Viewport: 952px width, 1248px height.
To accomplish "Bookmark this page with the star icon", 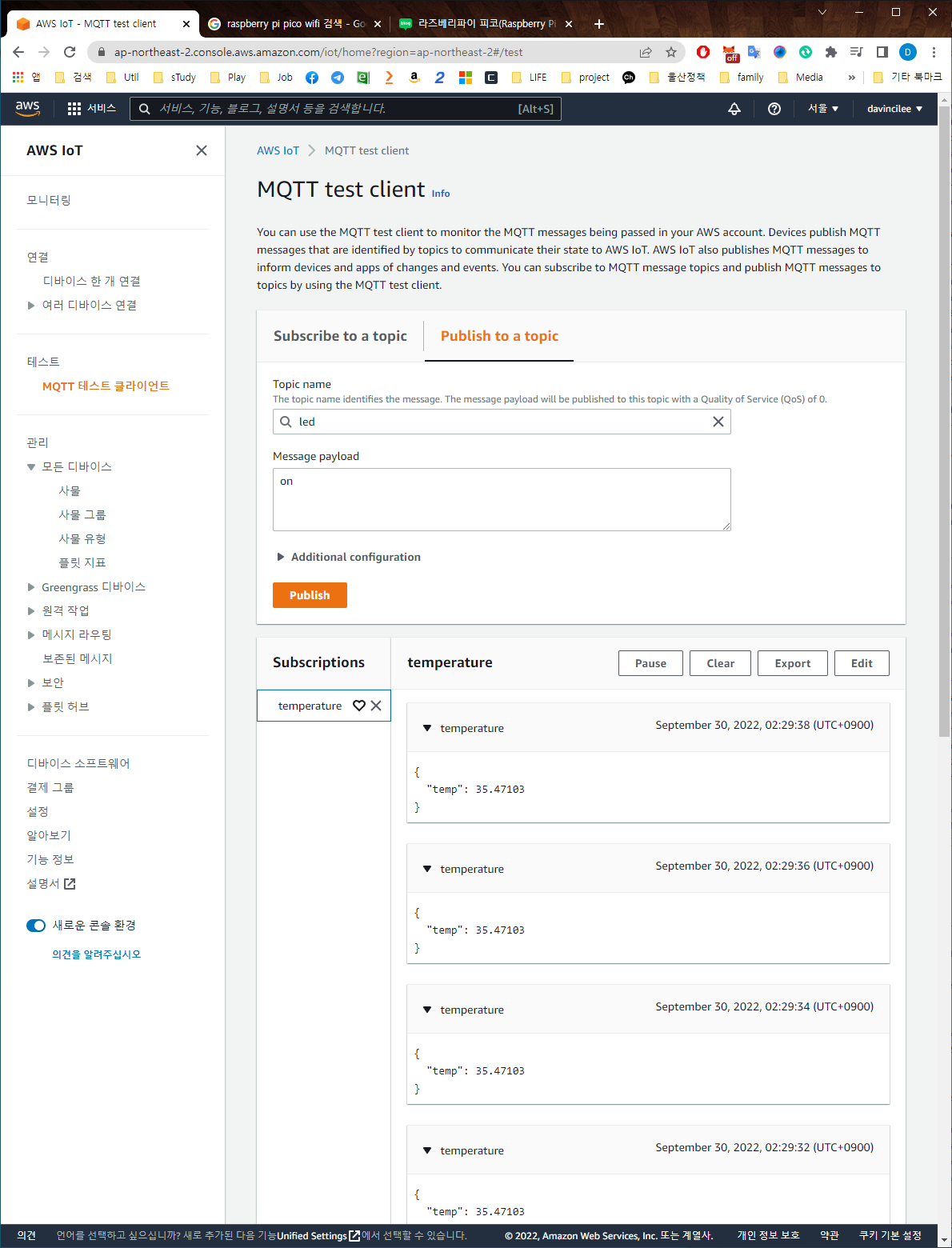I will pos(671,52).
